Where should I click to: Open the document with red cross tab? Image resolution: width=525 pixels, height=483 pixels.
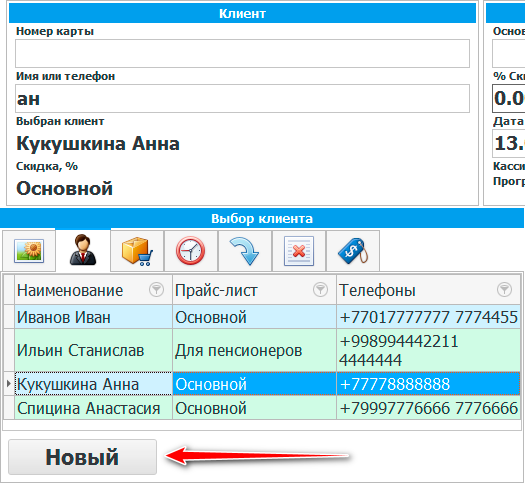(299, 250)
